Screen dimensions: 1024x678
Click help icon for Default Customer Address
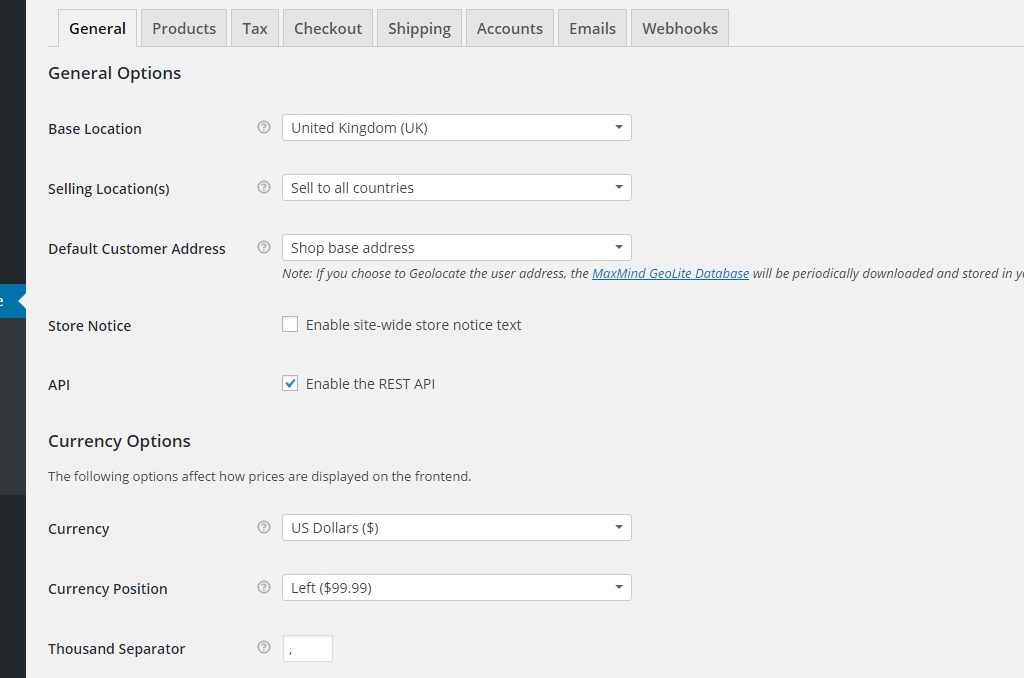[264, 247]
